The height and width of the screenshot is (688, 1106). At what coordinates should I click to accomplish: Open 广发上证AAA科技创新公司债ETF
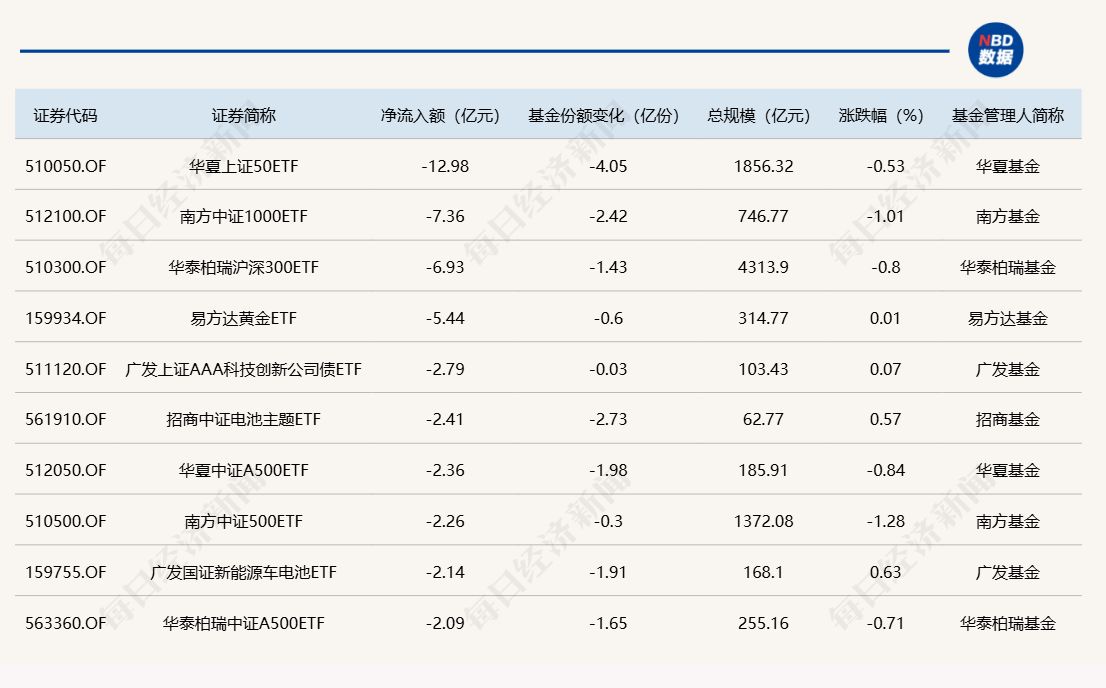click(243, 370)
